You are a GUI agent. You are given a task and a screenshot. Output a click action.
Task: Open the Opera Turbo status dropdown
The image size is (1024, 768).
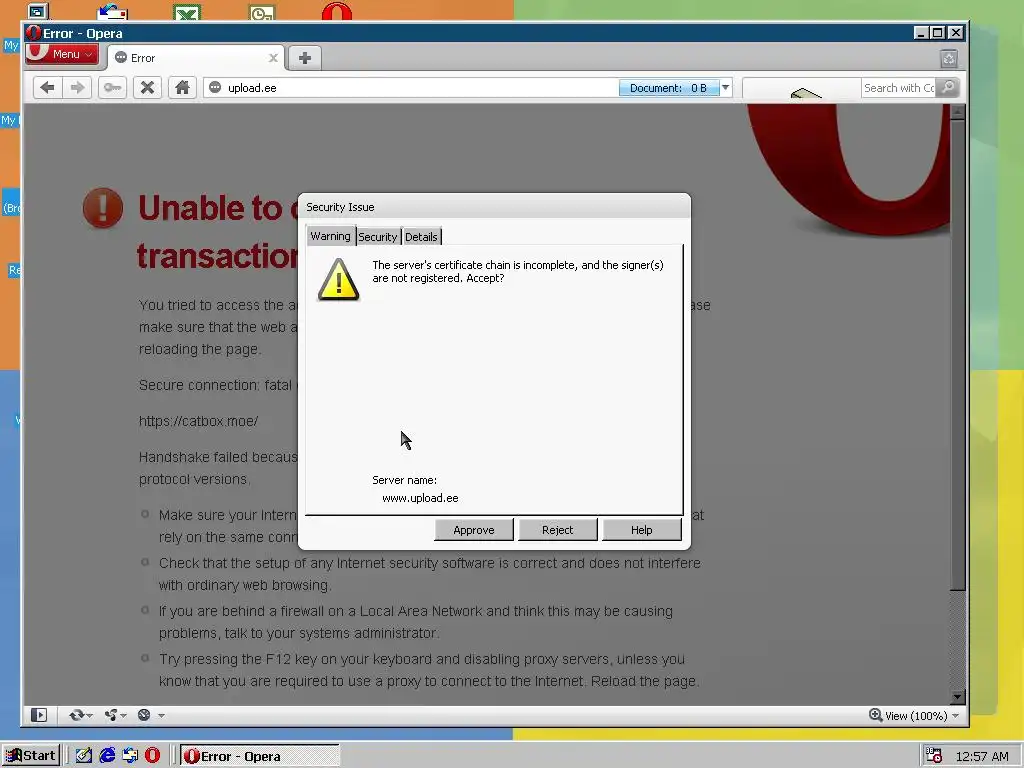click(x=151, y=715)
